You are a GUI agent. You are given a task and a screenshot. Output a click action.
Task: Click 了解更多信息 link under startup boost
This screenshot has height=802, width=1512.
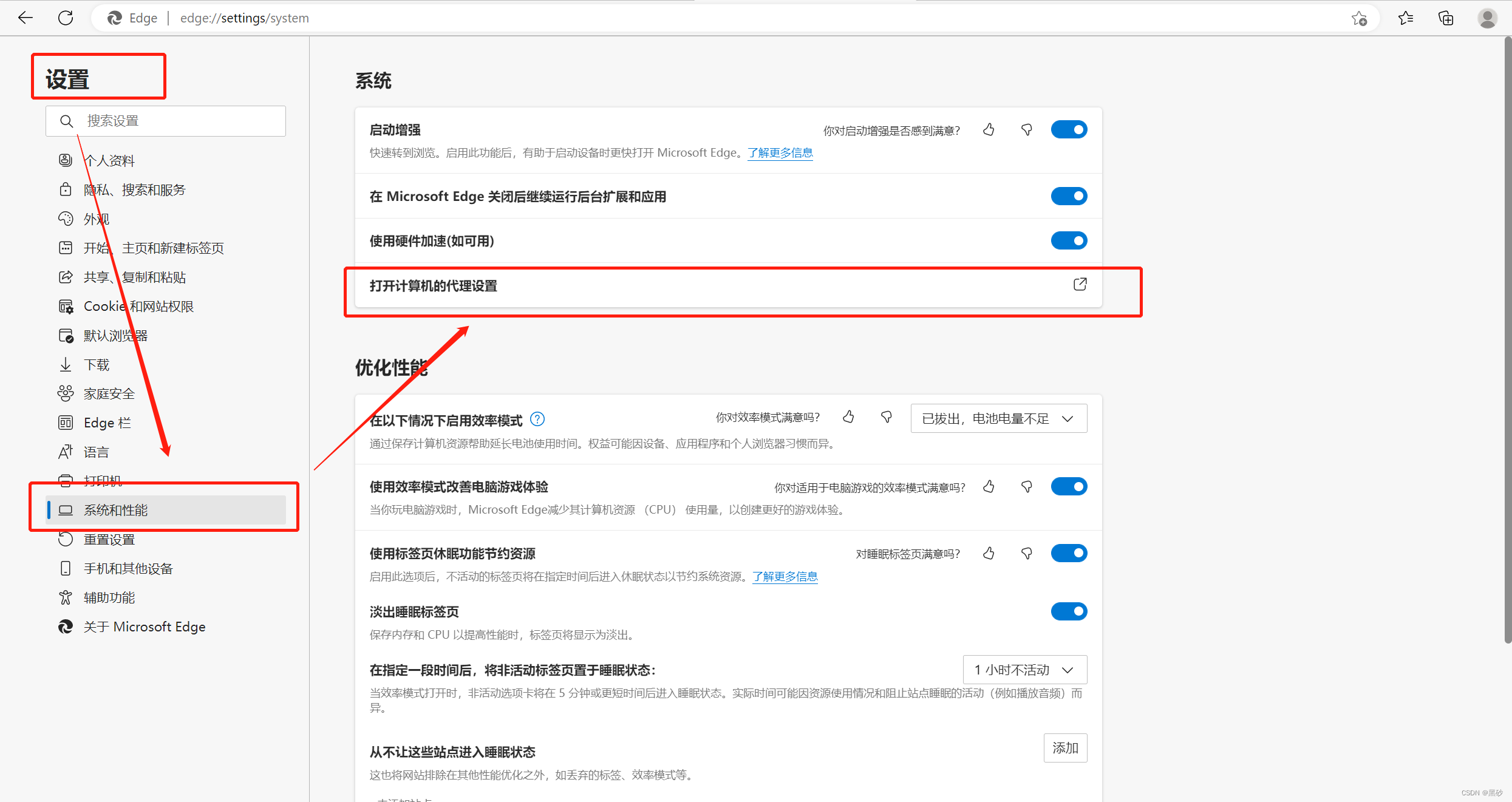pos(780,153)
